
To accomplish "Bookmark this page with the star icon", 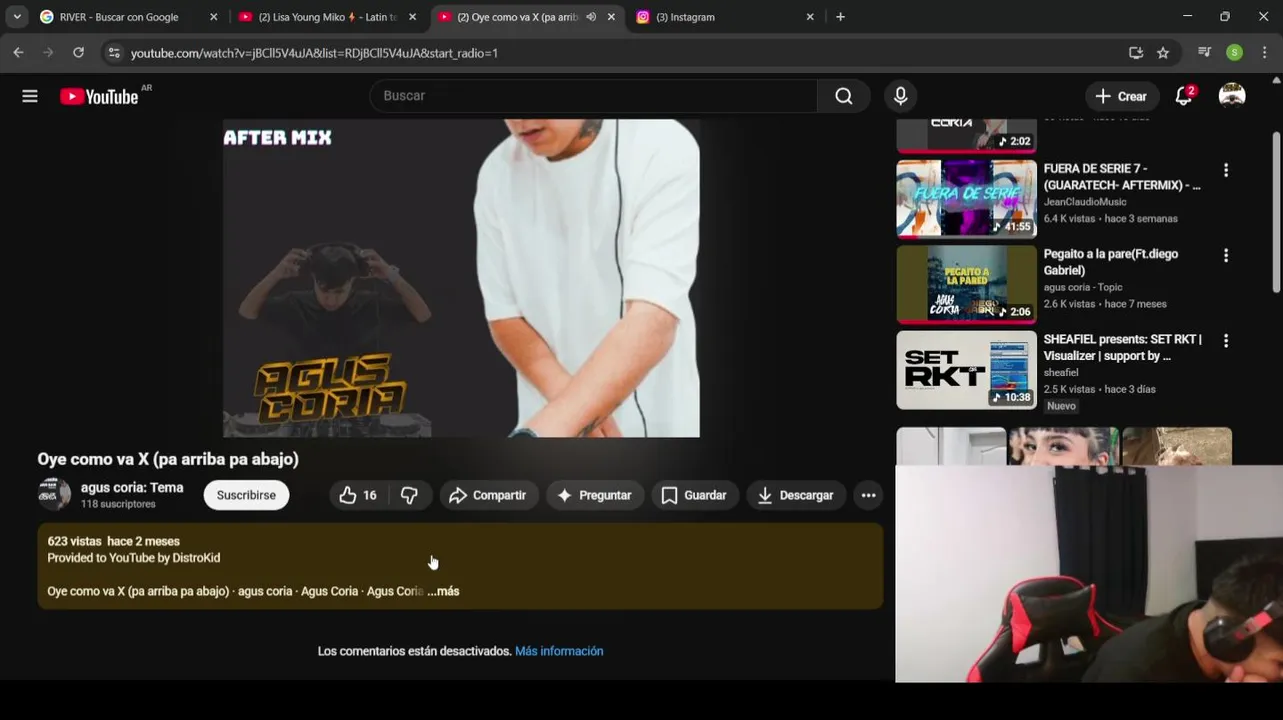I will tap(1163, 53).
